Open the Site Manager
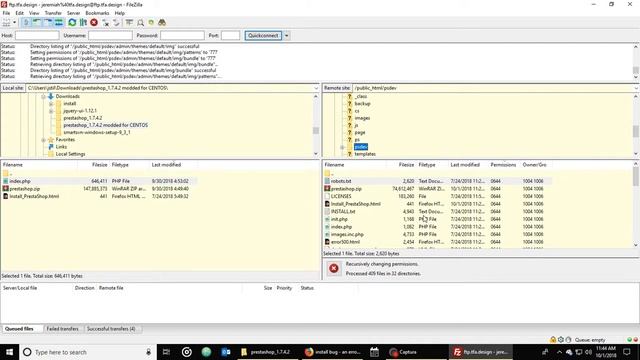The image size is (640, 360). click(x=7, y=22)
